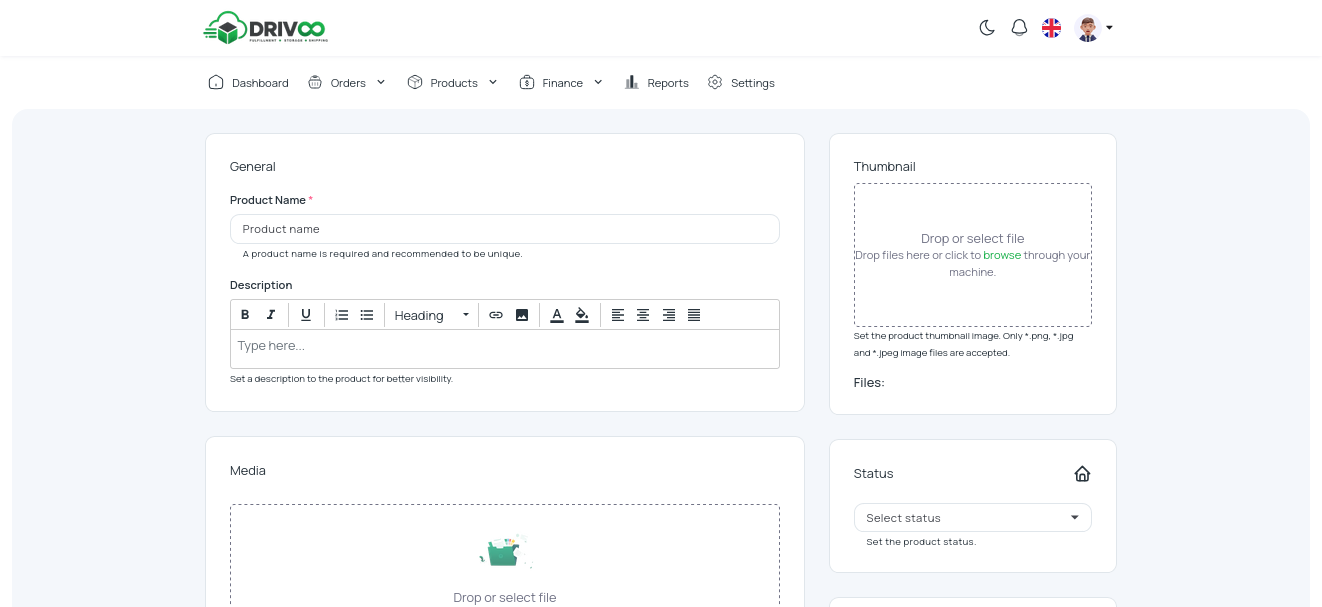Click the Dashboard home icon
This screenshot has height=607, width=1322.
[216, 82]
